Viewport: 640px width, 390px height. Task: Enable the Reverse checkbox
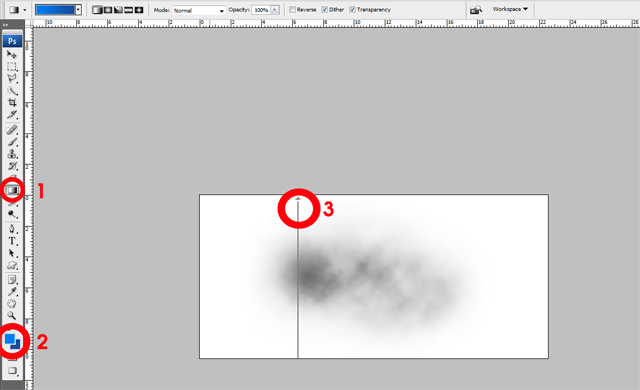pos(292,9)
